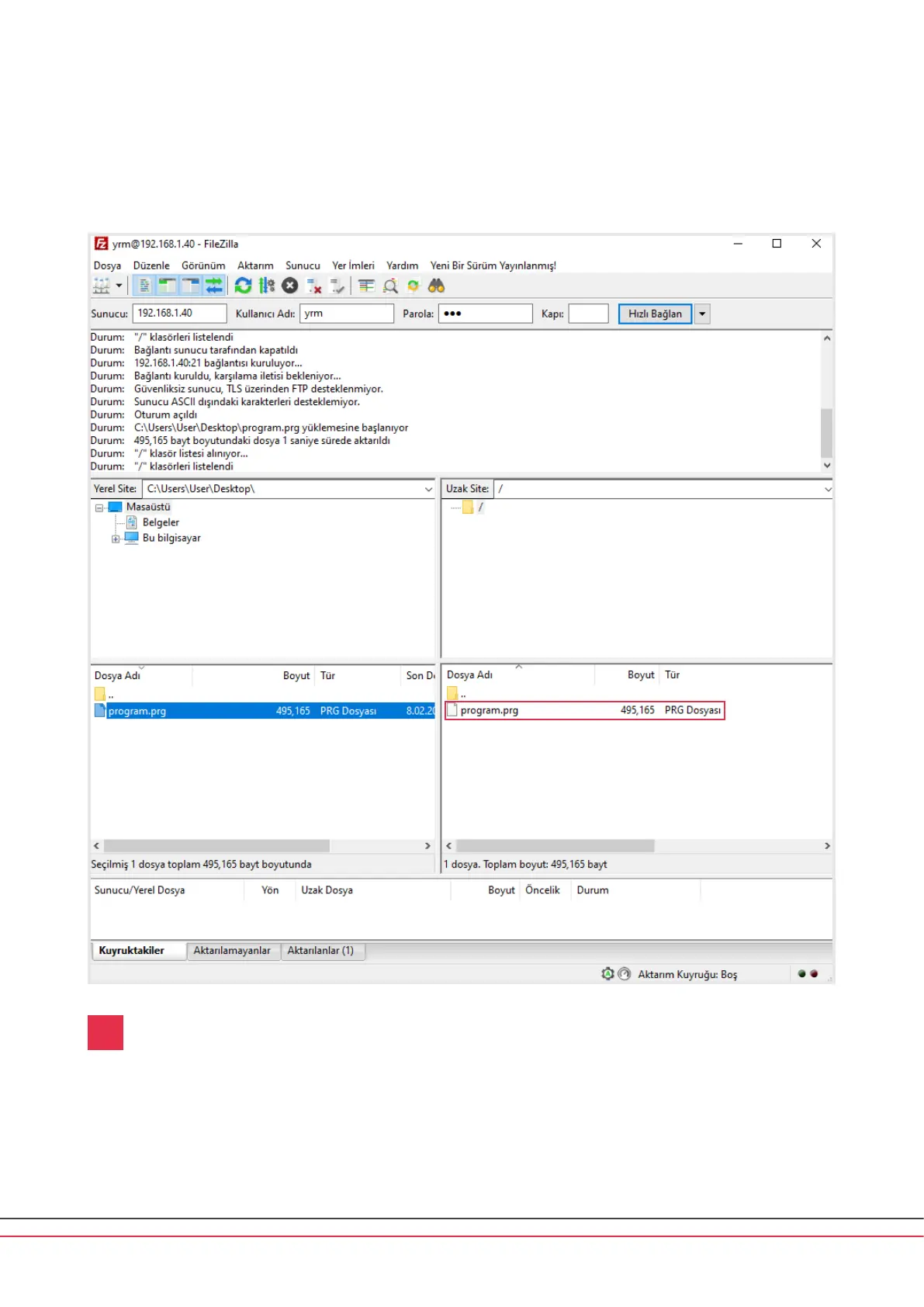924x1307 pixels.
Task: Open the Yer İmleri menu
Action: coord(353,265)
